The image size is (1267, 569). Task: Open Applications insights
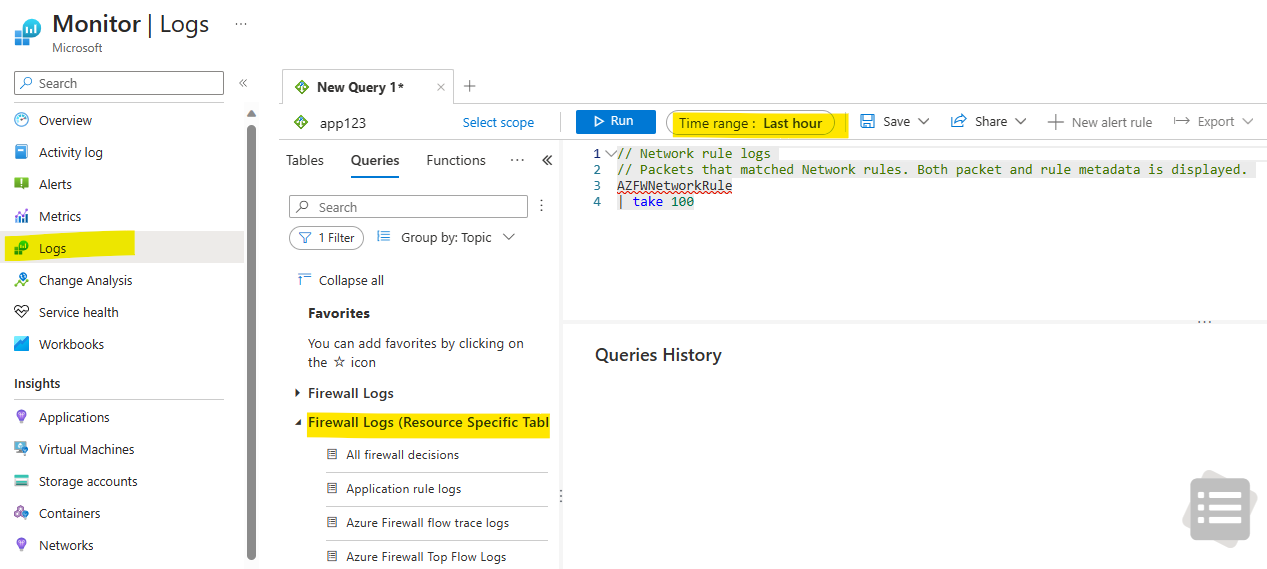pos(74,417)
